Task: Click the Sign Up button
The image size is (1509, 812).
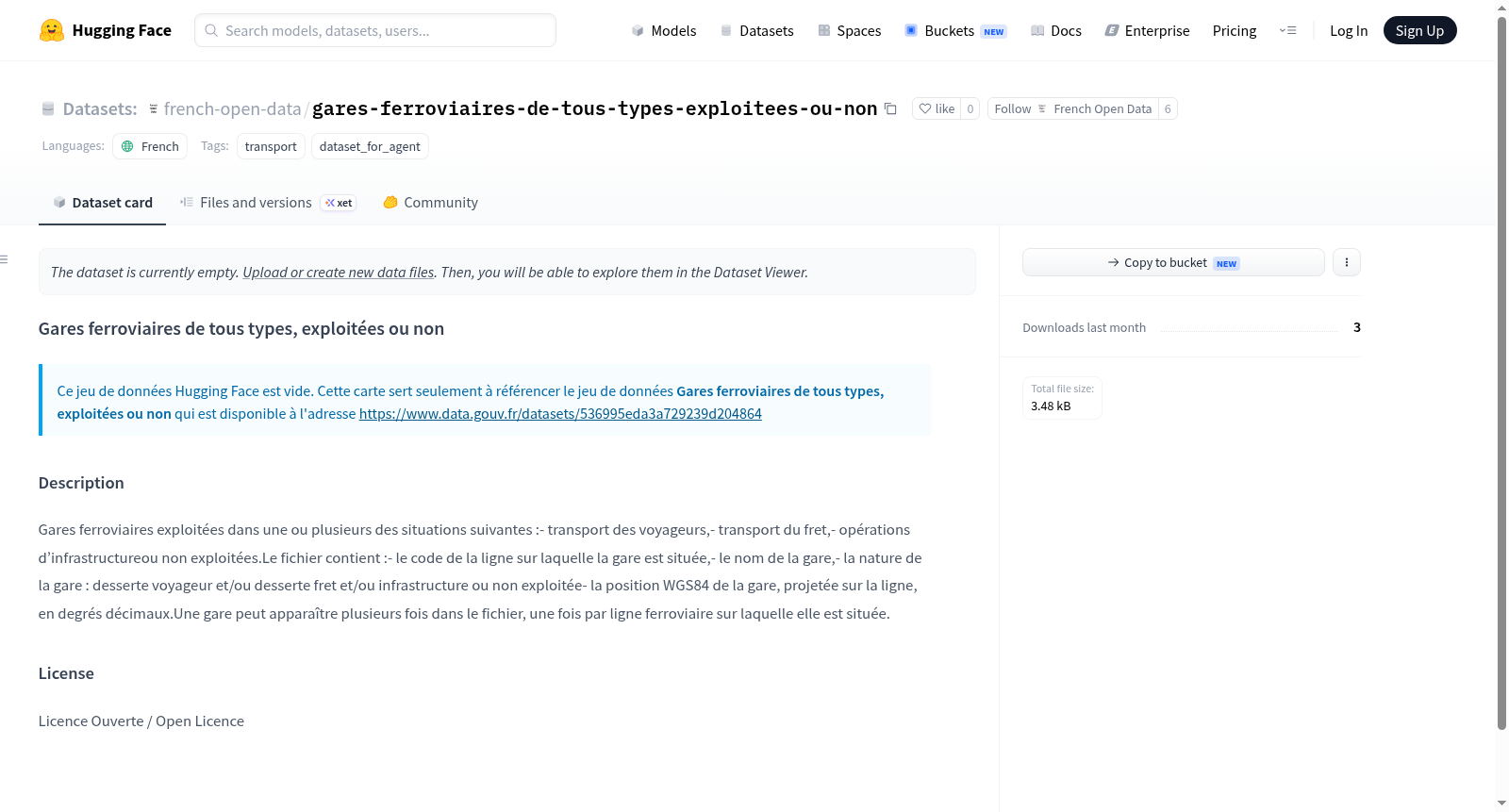Action: point(1419,30)
